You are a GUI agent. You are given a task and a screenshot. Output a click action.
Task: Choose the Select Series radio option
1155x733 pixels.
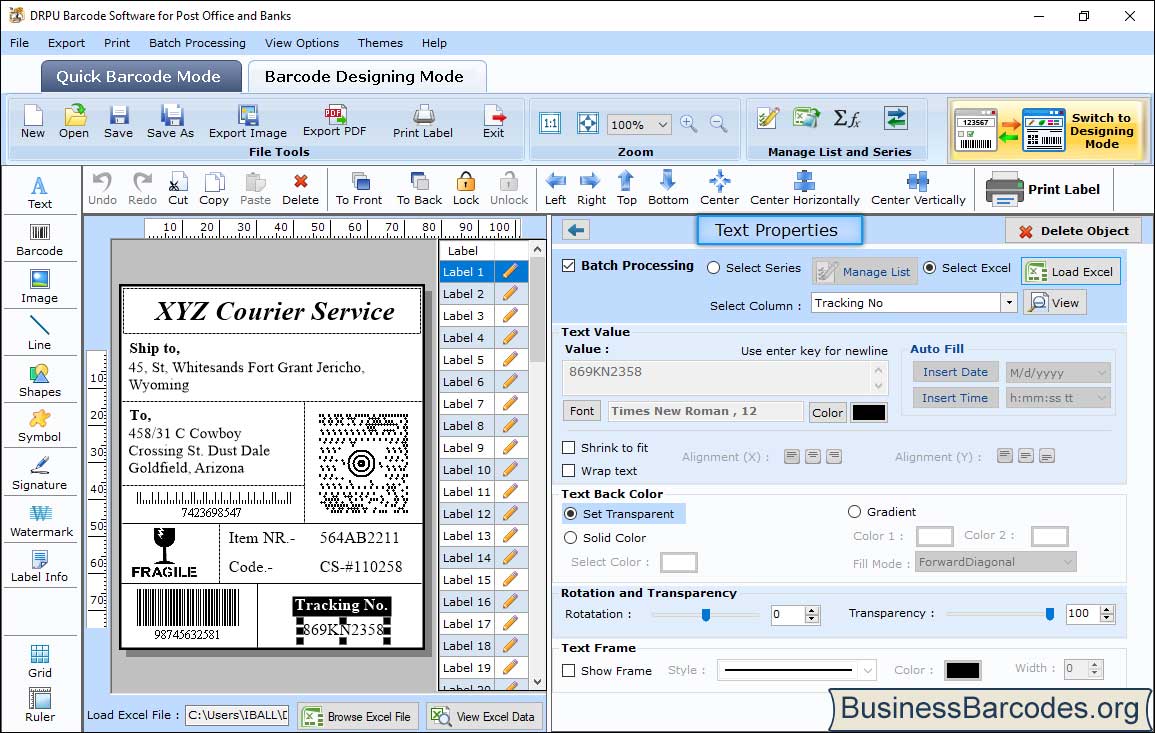(713, 268)
